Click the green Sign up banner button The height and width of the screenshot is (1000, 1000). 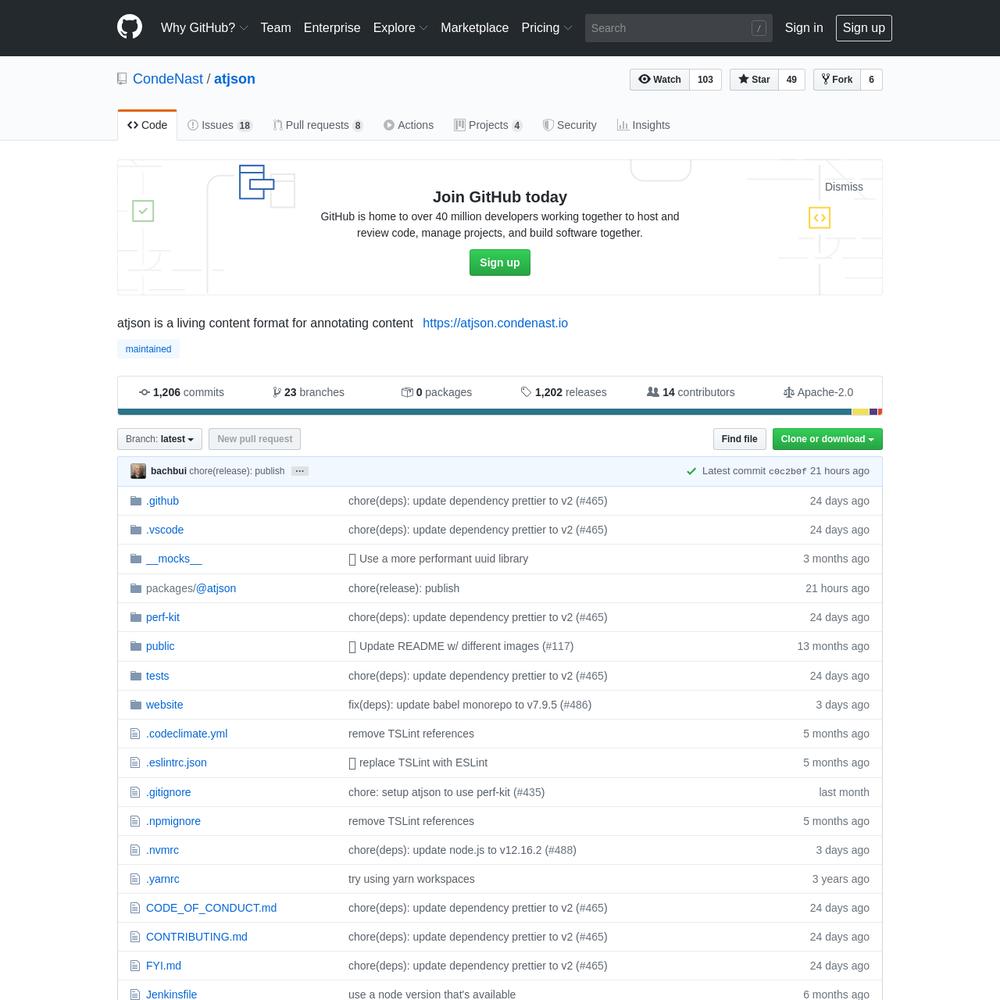tap(499, 262)
